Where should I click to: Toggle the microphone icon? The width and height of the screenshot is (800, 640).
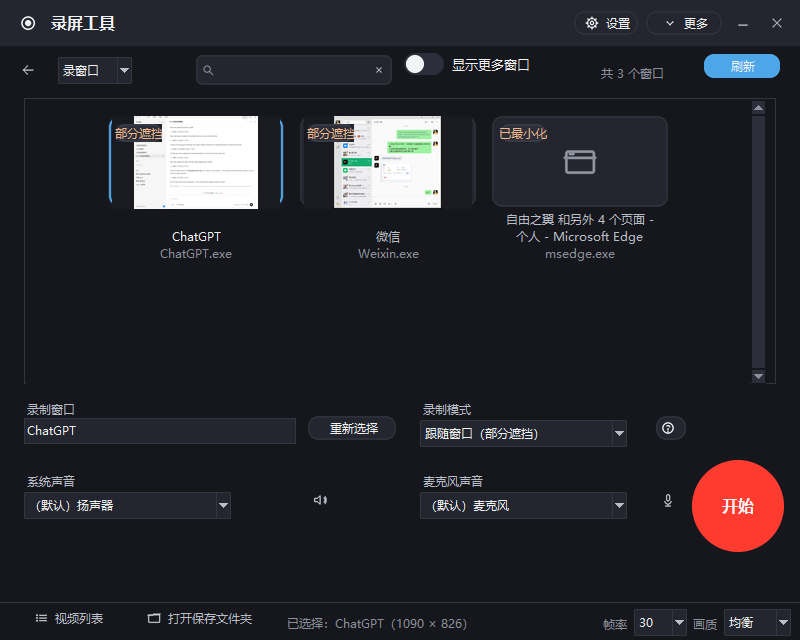pos(668,501)
